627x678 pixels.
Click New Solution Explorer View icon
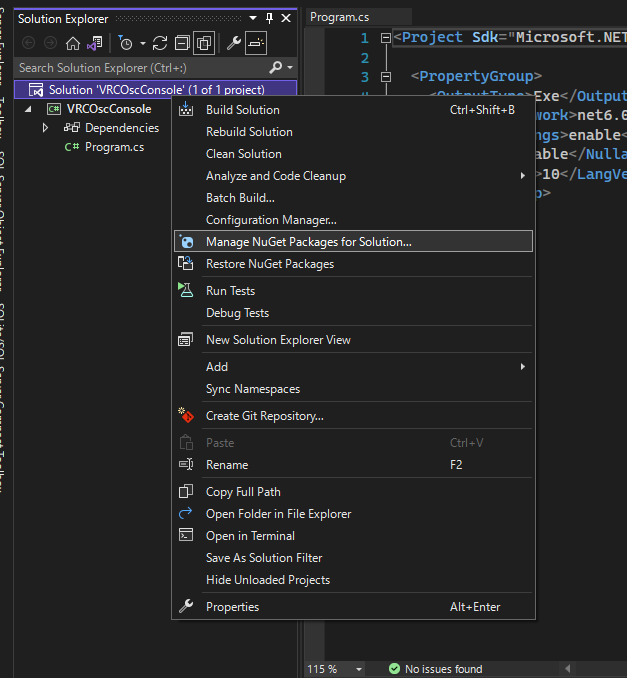click(186, 340)
